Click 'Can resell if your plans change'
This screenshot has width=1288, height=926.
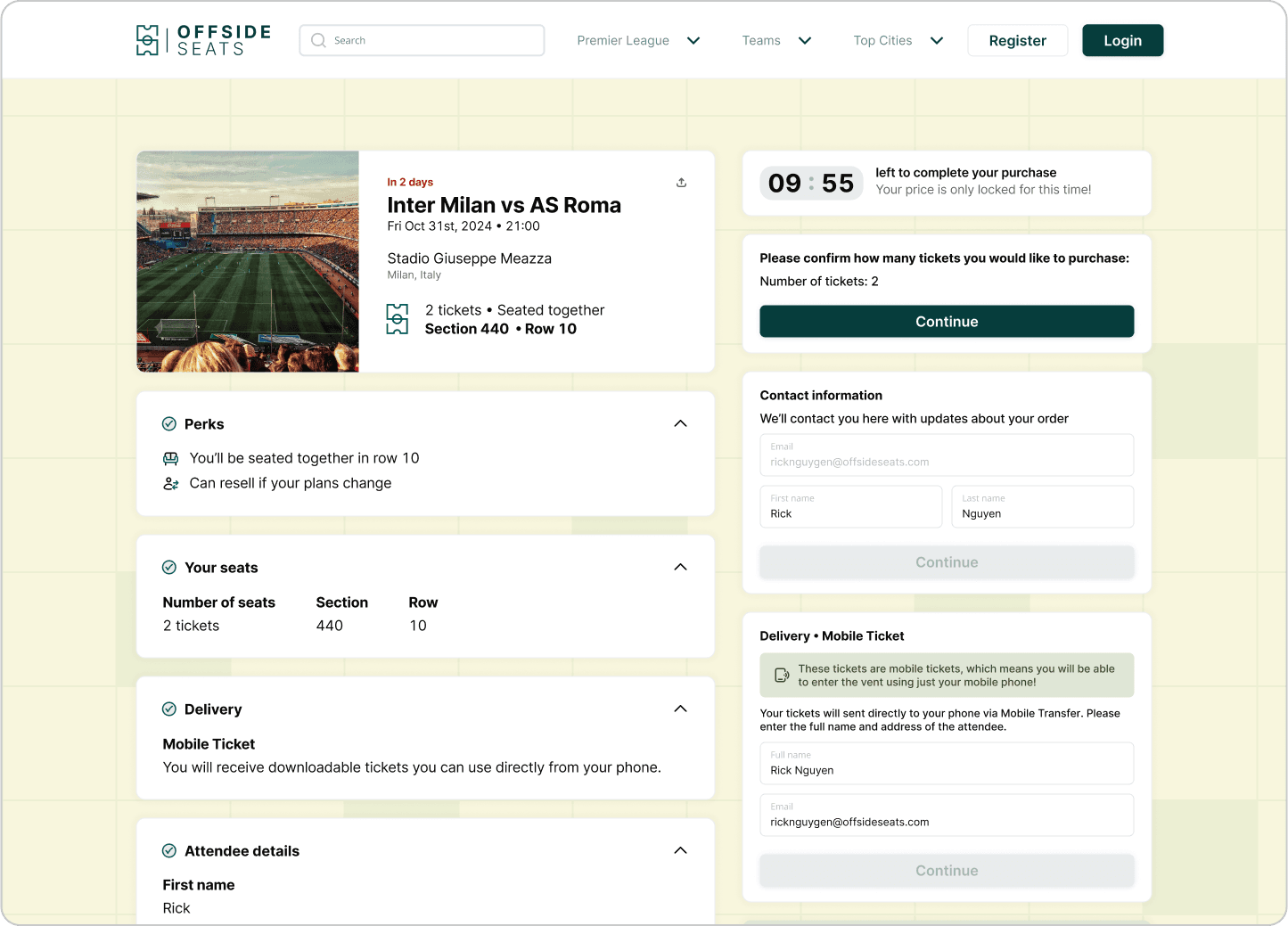click(290, 483)
